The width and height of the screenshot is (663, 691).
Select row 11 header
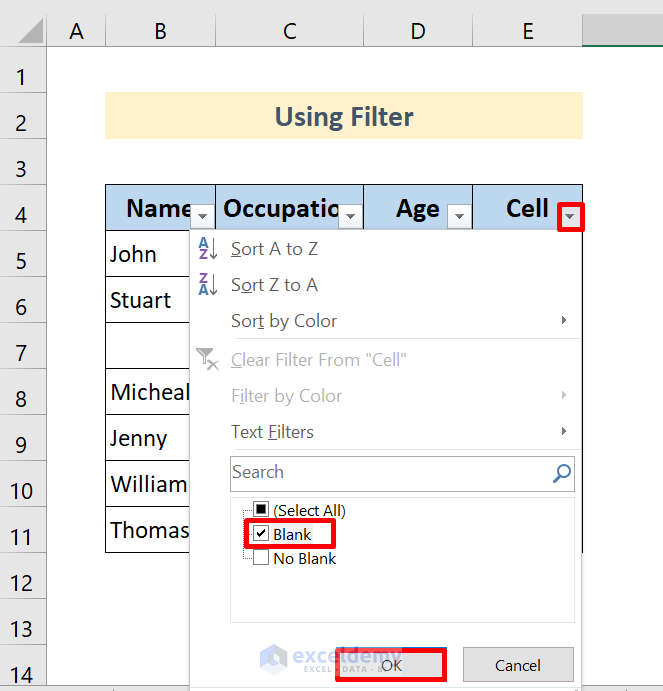point(23,530)
